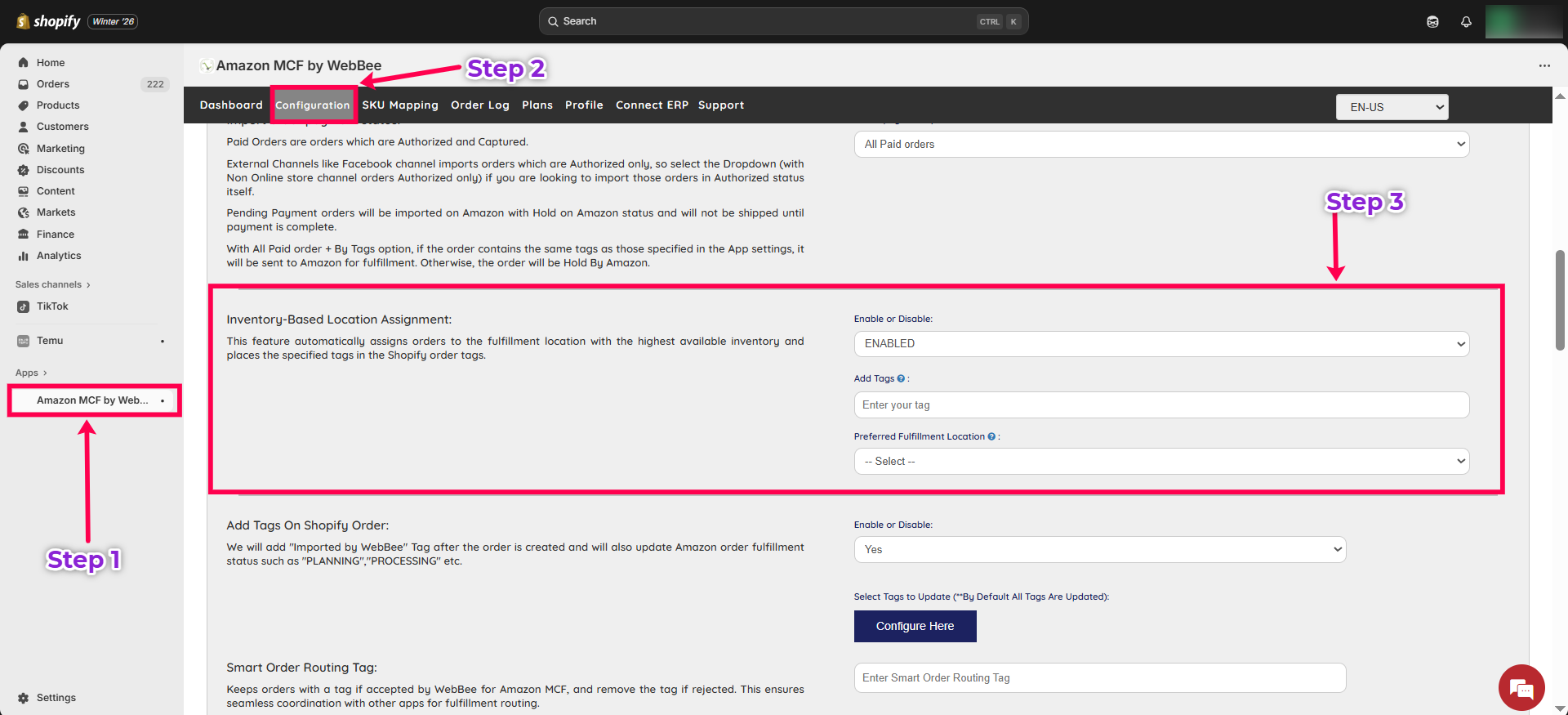Image resolution: width=1568 pixels, height=715 pixels.
Task: Click the Preferred Fulfillment Location help icon
Action: pyautogui.click(x=991, y=436)
